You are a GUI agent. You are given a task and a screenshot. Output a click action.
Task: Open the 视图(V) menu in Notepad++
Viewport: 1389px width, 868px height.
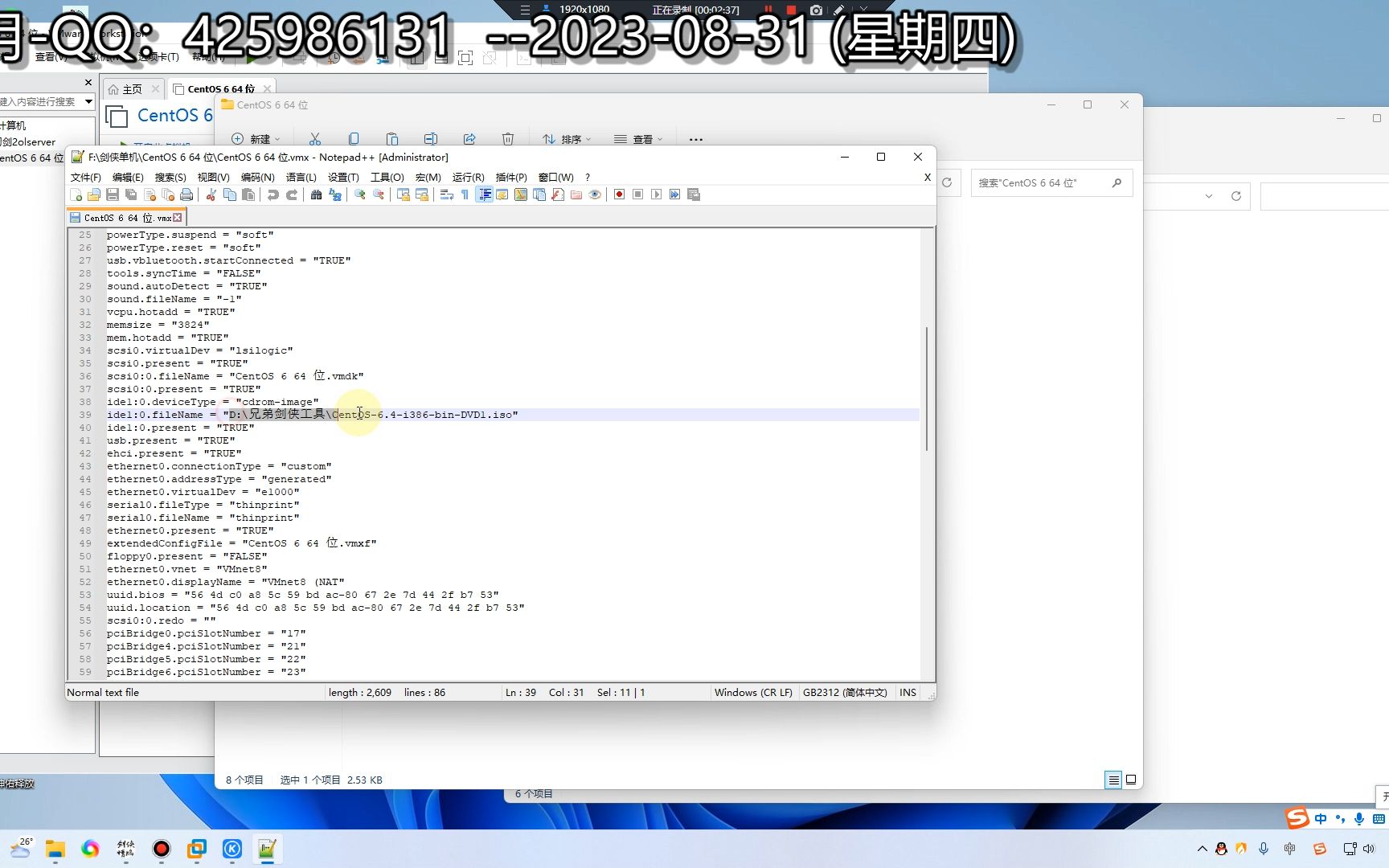pyautogui.click(x=213, y=178)
